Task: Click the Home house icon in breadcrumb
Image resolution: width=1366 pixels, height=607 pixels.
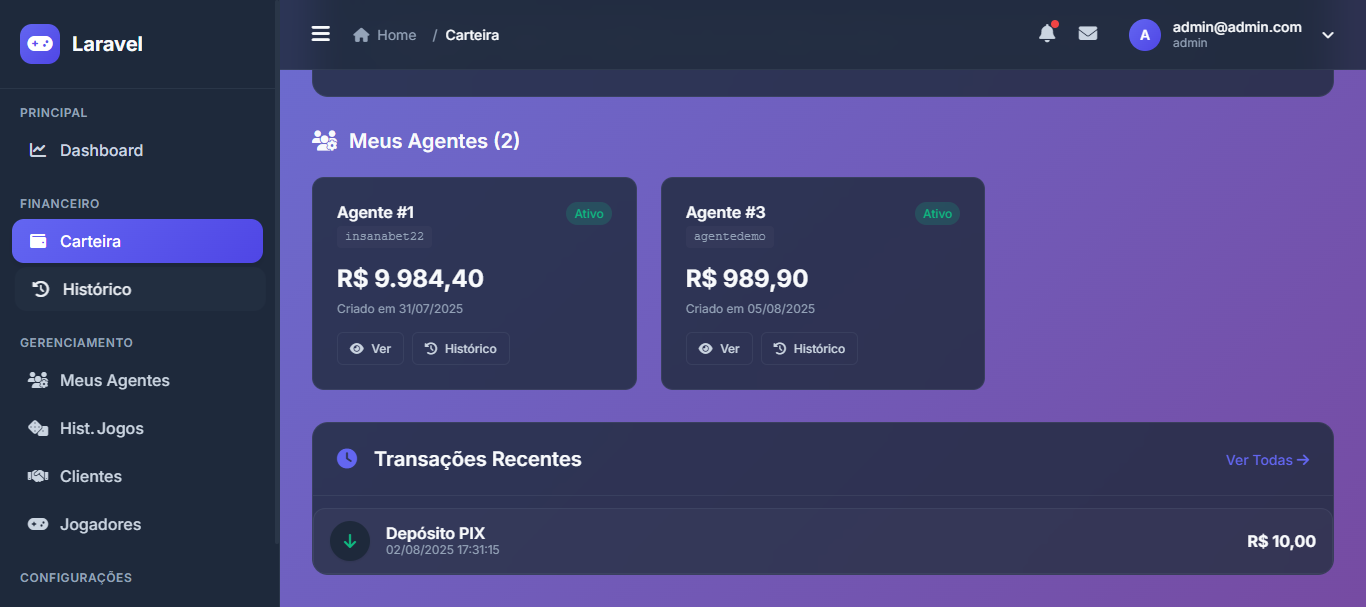Action: pos(359,34)
